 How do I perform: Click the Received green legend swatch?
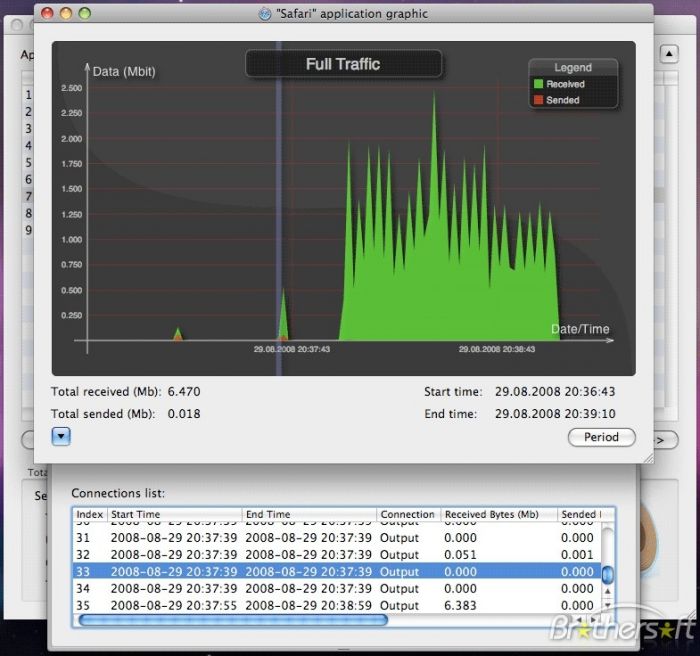(538, 84)
